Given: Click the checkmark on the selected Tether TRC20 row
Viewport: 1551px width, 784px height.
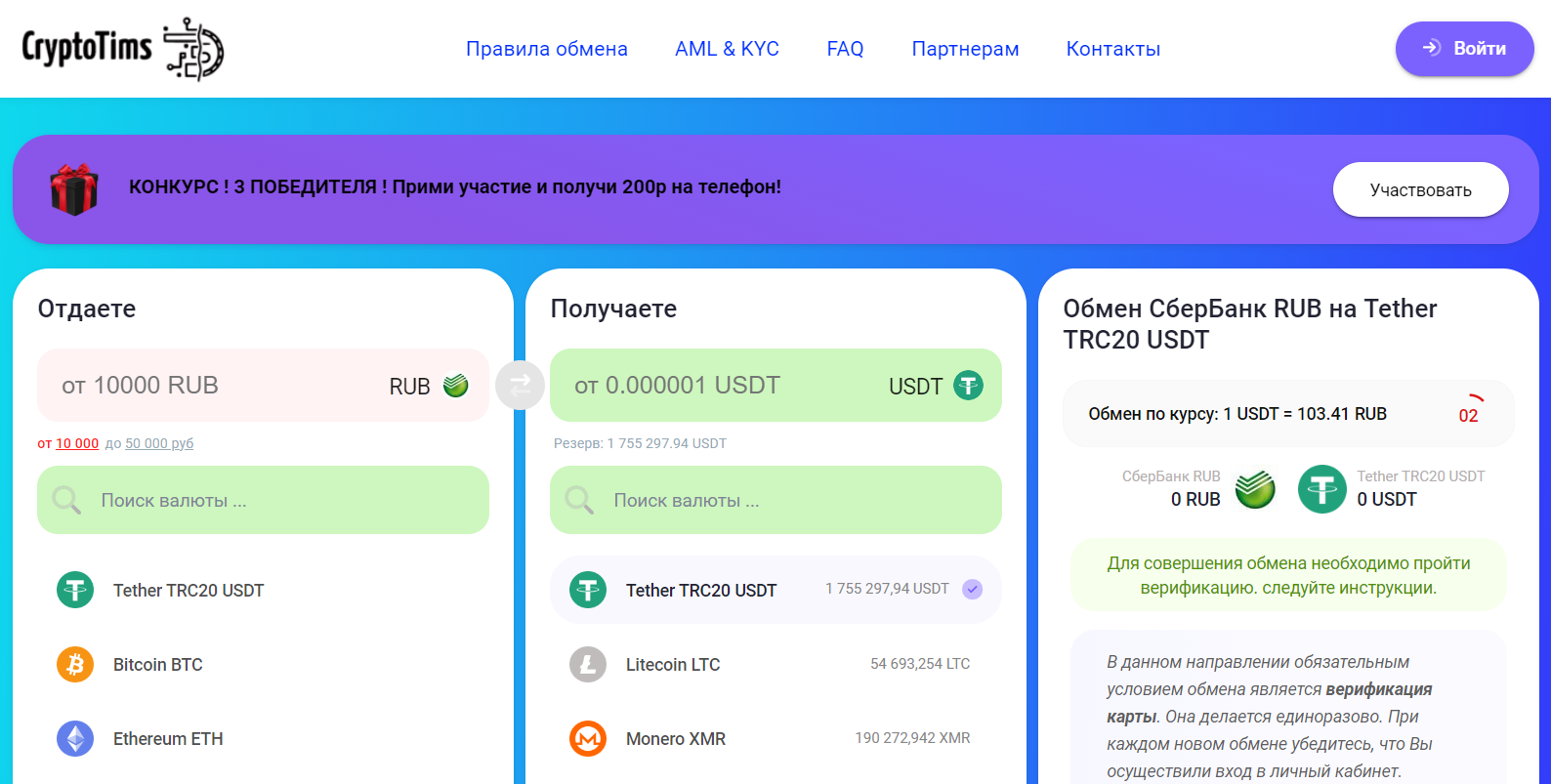Looking at the screenshot, I should click(x=973, y=589).
